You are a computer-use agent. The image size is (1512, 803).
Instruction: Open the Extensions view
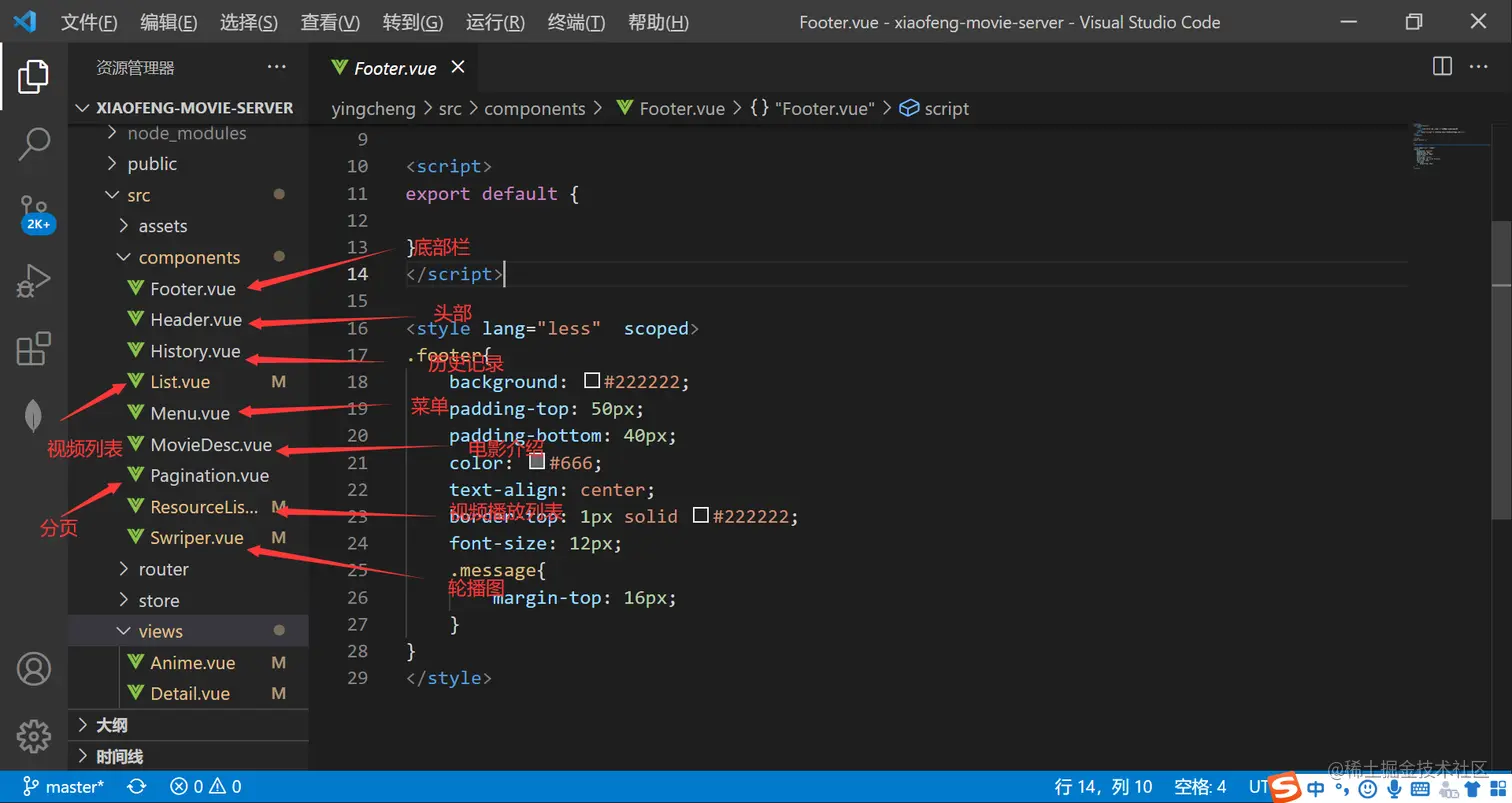click(x=34, y=349)
